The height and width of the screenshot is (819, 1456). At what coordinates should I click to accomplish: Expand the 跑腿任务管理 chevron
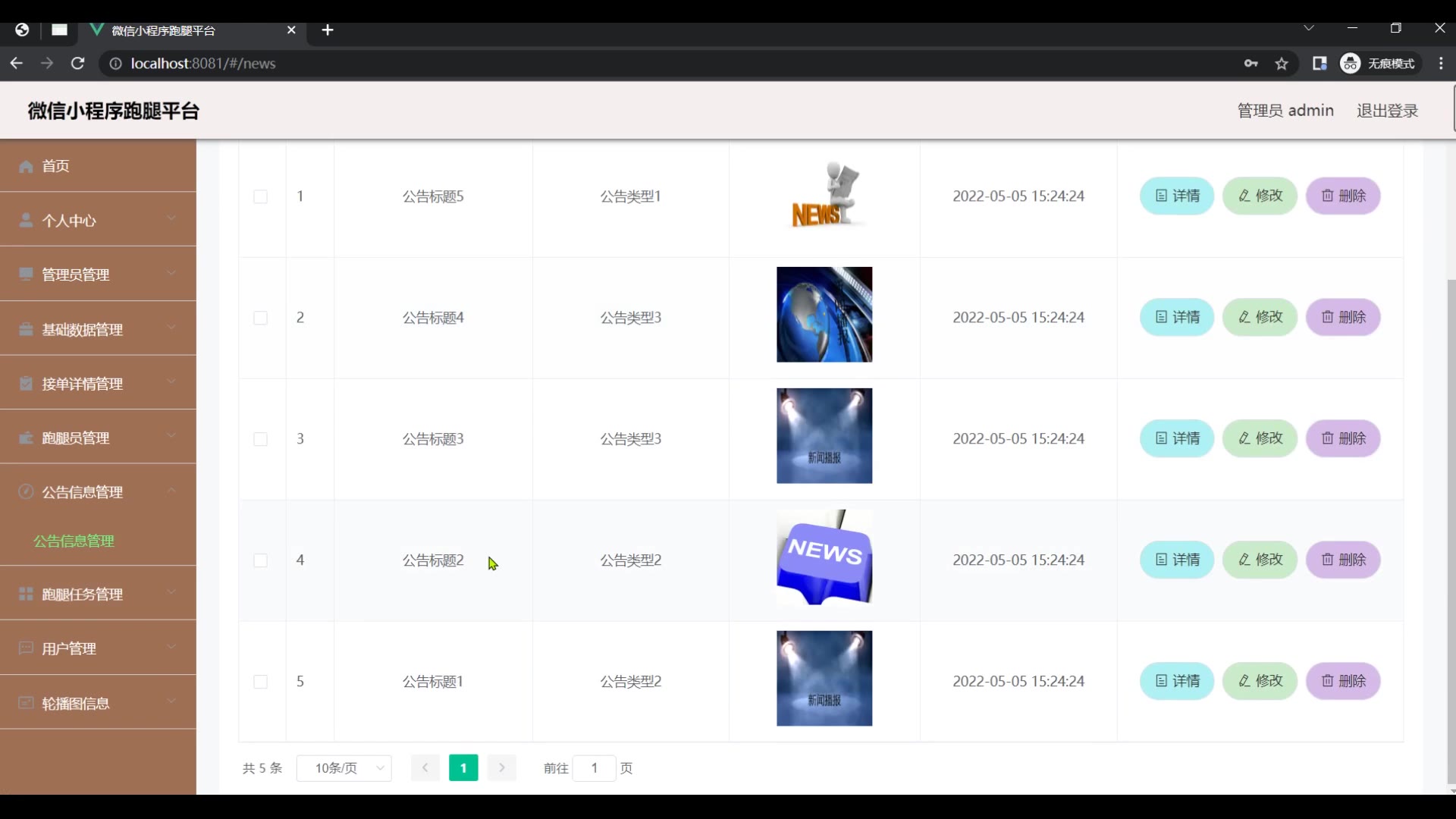coord(171,592)
